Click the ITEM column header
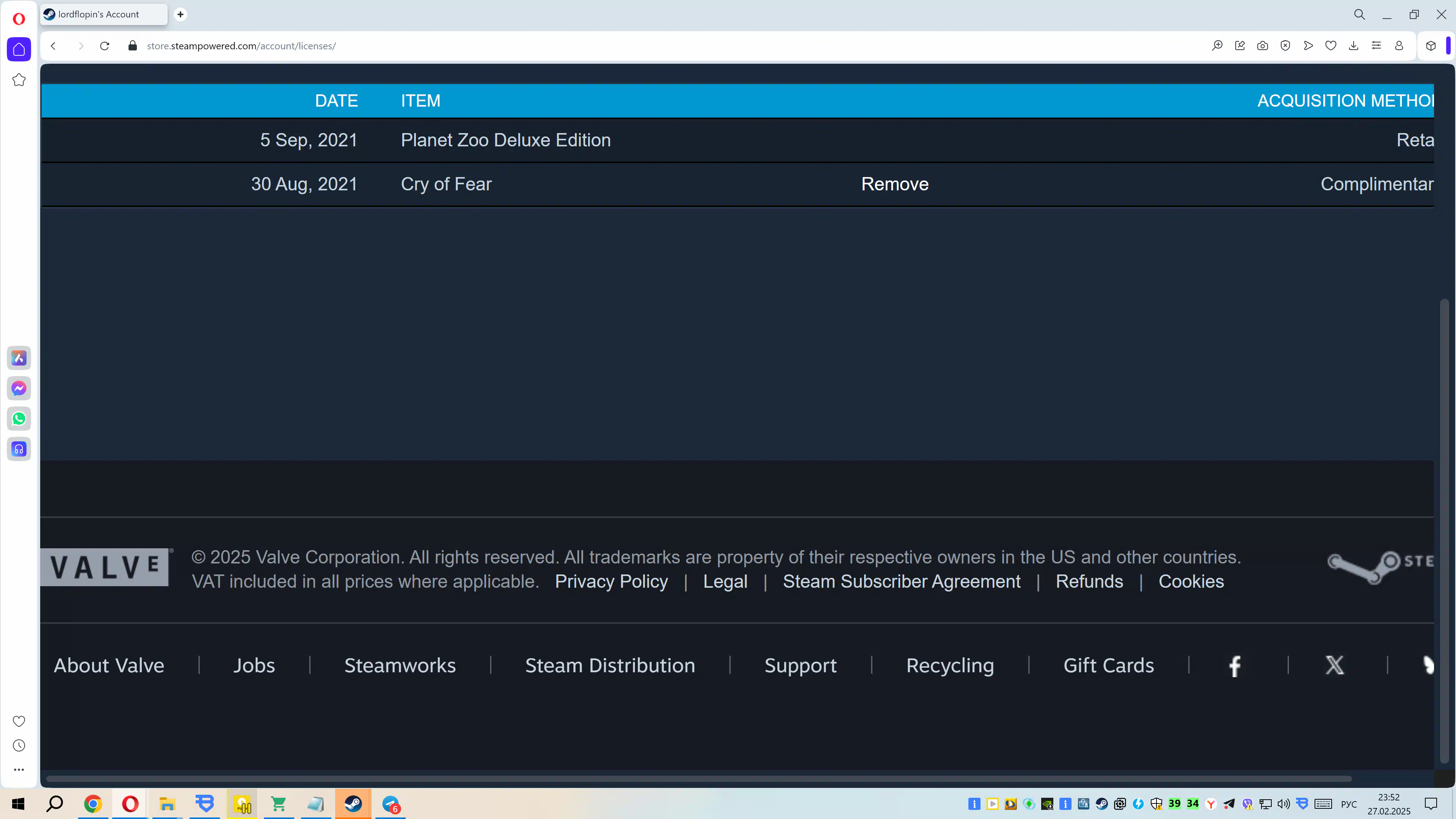This screenshot has height=819, width=1456. coord(420,100)
